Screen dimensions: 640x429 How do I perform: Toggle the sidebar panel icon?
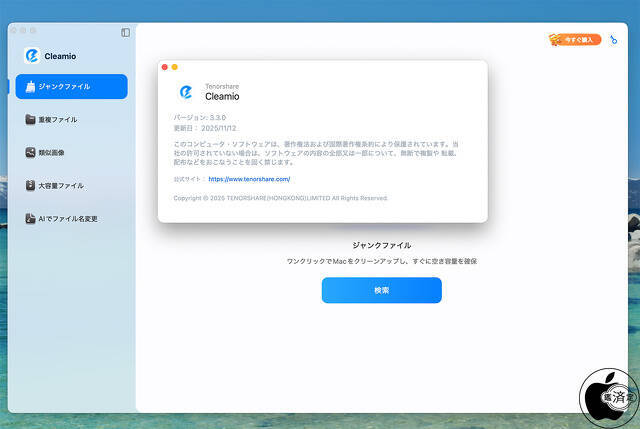pos(125,32)
